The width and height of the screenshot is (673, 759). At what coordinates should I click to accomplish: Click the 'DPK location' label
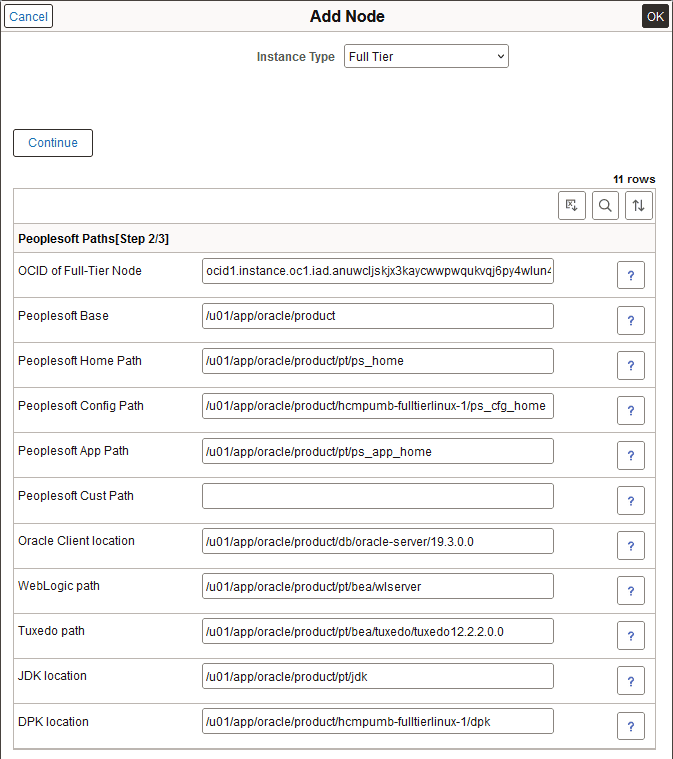tap(53, 722)
